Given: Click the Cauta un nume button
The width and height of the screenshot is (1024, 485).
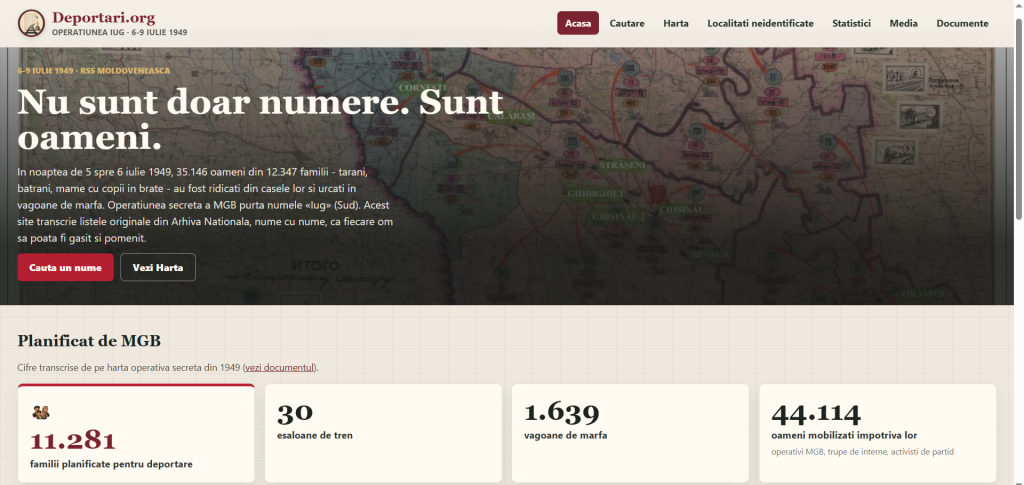Looking at the screenshot, I should point(65,268).
